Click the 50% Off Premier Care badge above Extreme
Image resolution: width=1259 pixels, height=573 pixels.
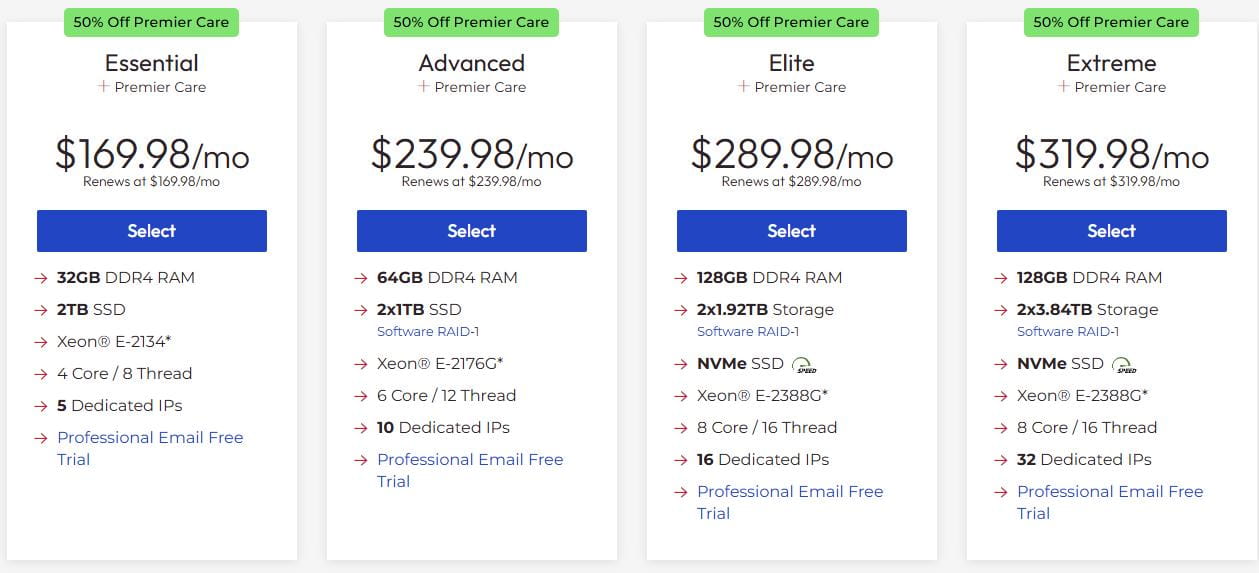[1112, 22]
